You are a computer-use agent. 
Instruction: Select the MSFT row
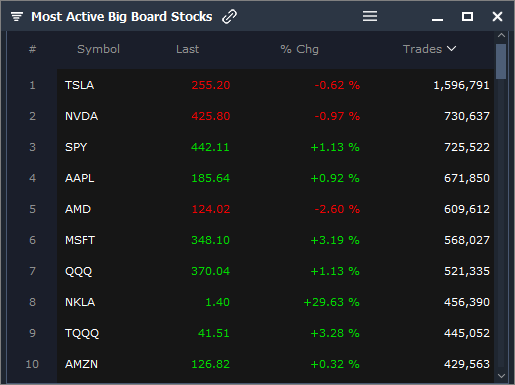point(275,240)
